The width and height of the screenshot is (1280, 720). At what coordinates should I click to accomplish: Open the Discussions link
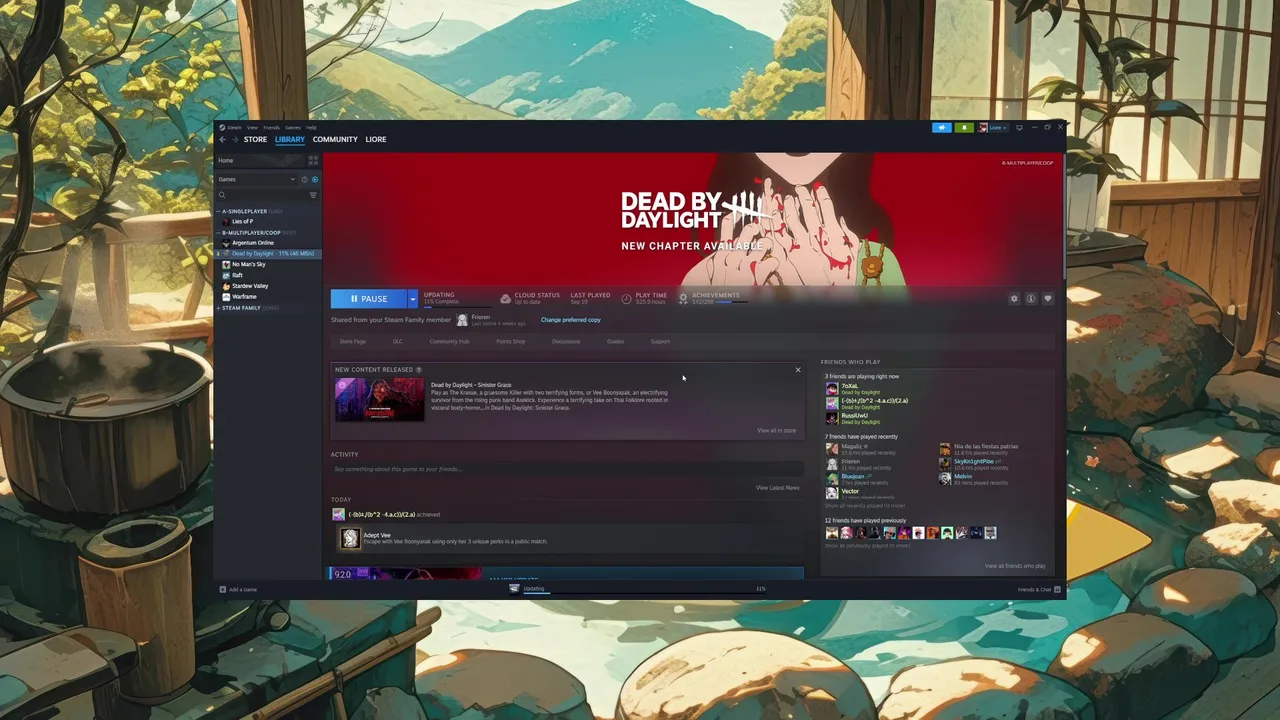point(566,341)
